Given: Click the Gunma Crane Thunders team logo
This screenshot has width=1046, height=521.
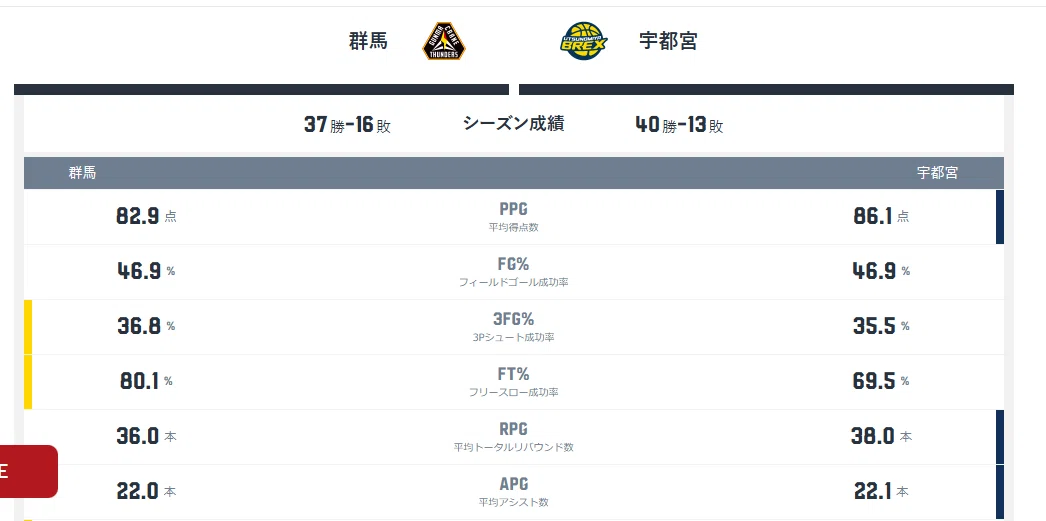Looking at the screenshot, I should (x=444, y=41).
